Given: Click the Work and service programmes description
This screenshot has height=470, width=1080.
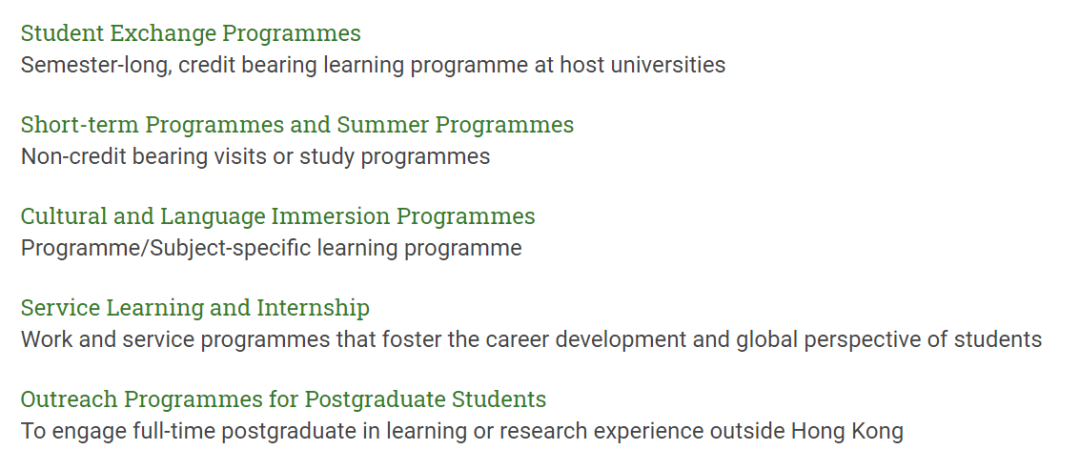Looking at the screenshot, I should [531, 340].
